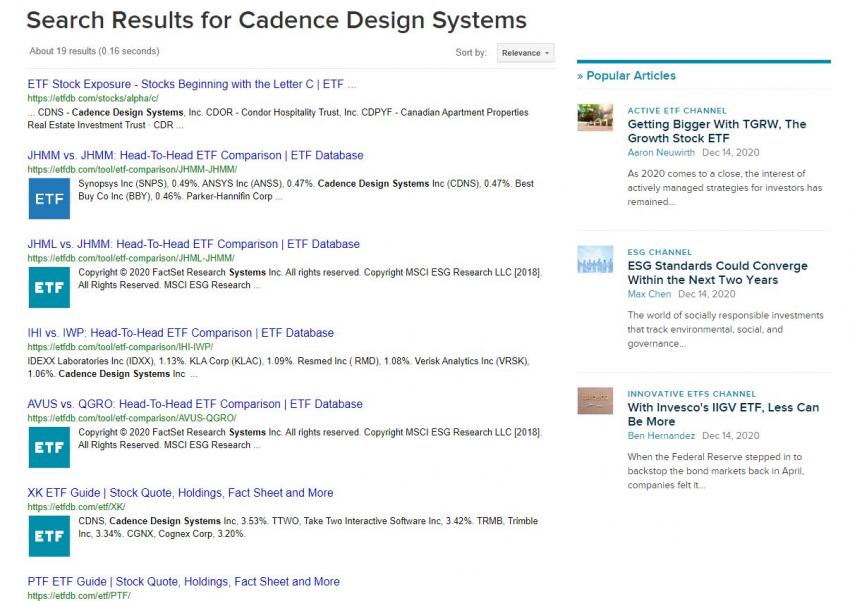
Task: Open the AVUS vs. QGRO comparison result
Action: coord(195,404)
